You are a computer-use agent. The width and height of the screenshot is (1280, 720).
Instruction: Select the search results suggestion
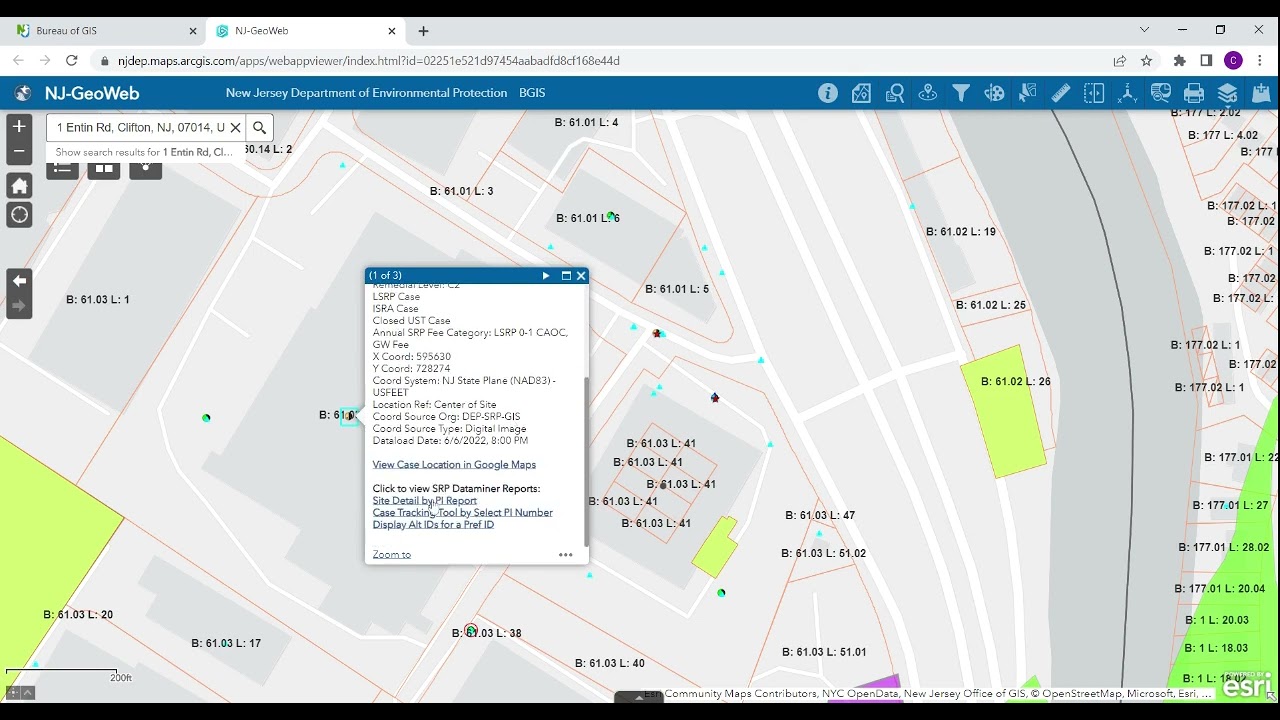pyautogui.click(x=144, y=152)
